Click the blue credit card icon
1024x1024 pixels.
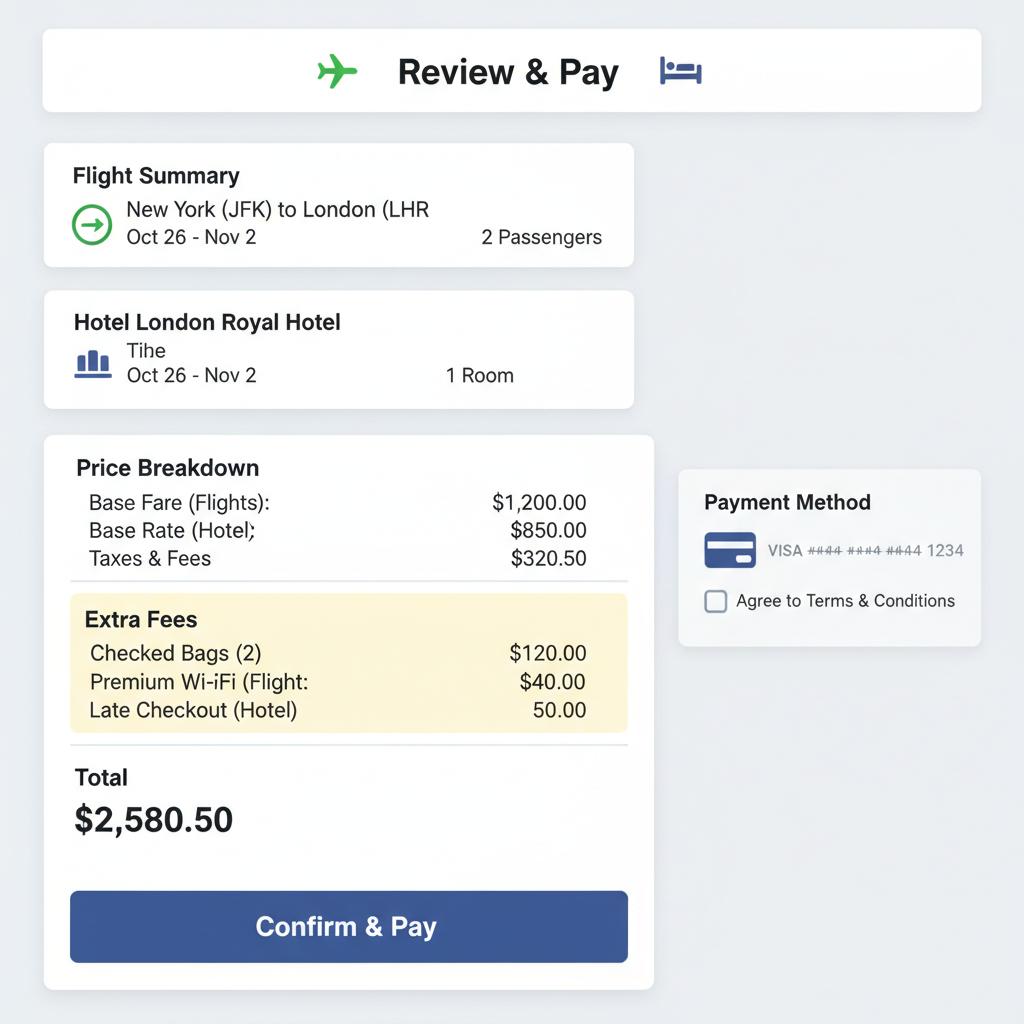[x=730, y=550]
